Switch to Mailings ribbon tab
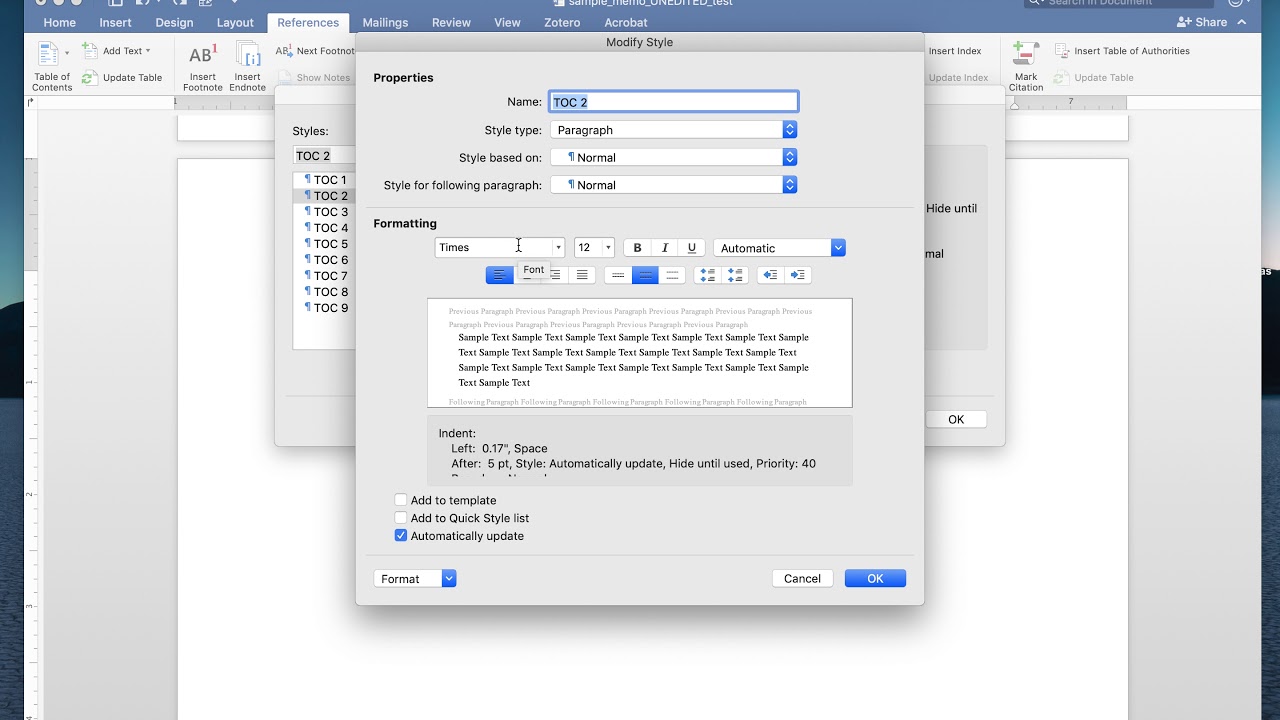The height and width of the screenshot is (720, 1280). (385, 23)
